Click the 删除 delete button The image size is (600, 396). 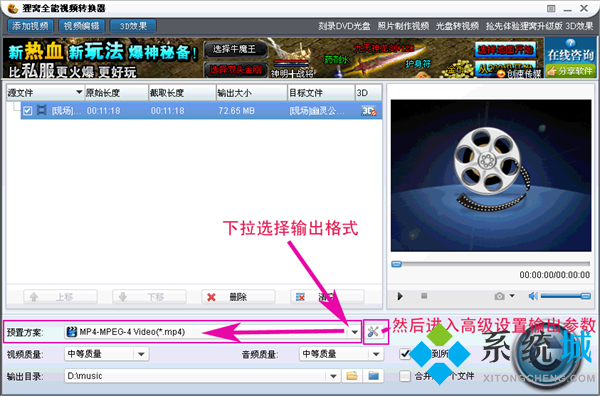tap(238, 297)
